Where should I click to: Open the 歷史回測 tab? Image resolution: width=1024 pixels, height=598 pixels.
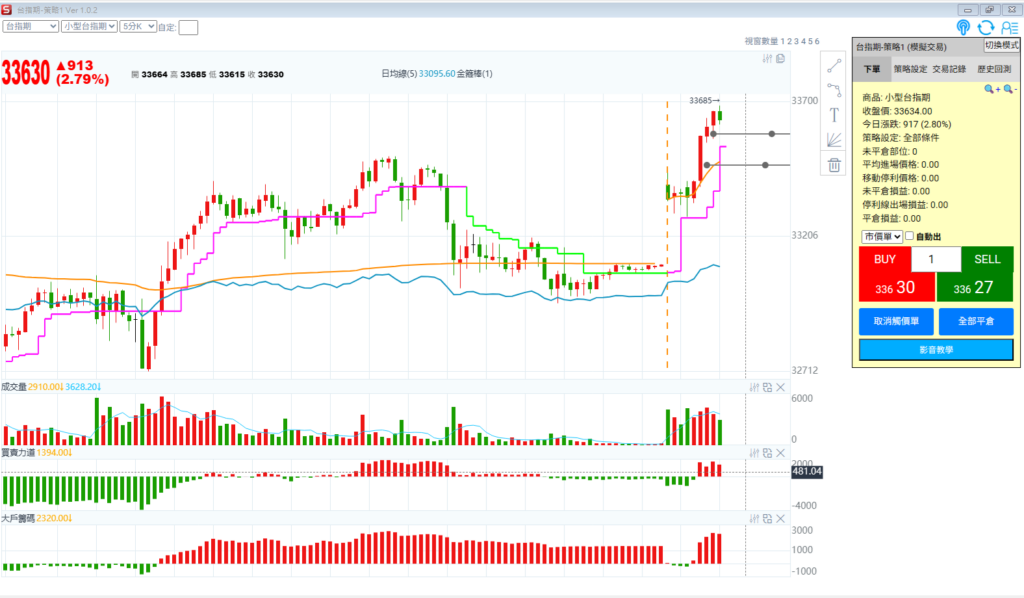994,69
